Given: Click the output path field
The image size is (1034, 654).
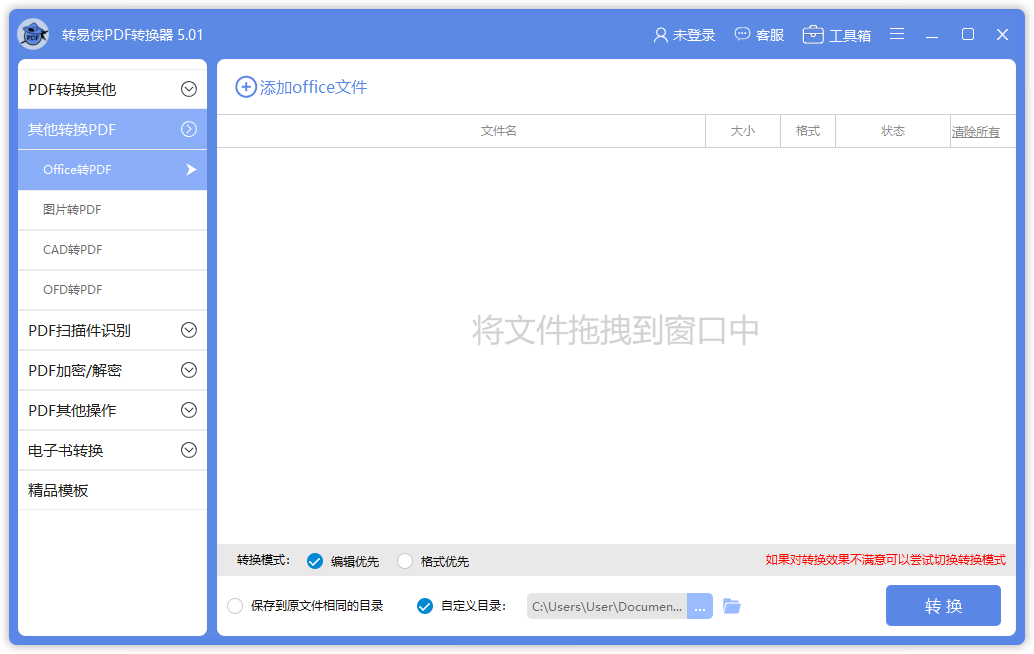Looking at the screenshot, I should (607, 606).
